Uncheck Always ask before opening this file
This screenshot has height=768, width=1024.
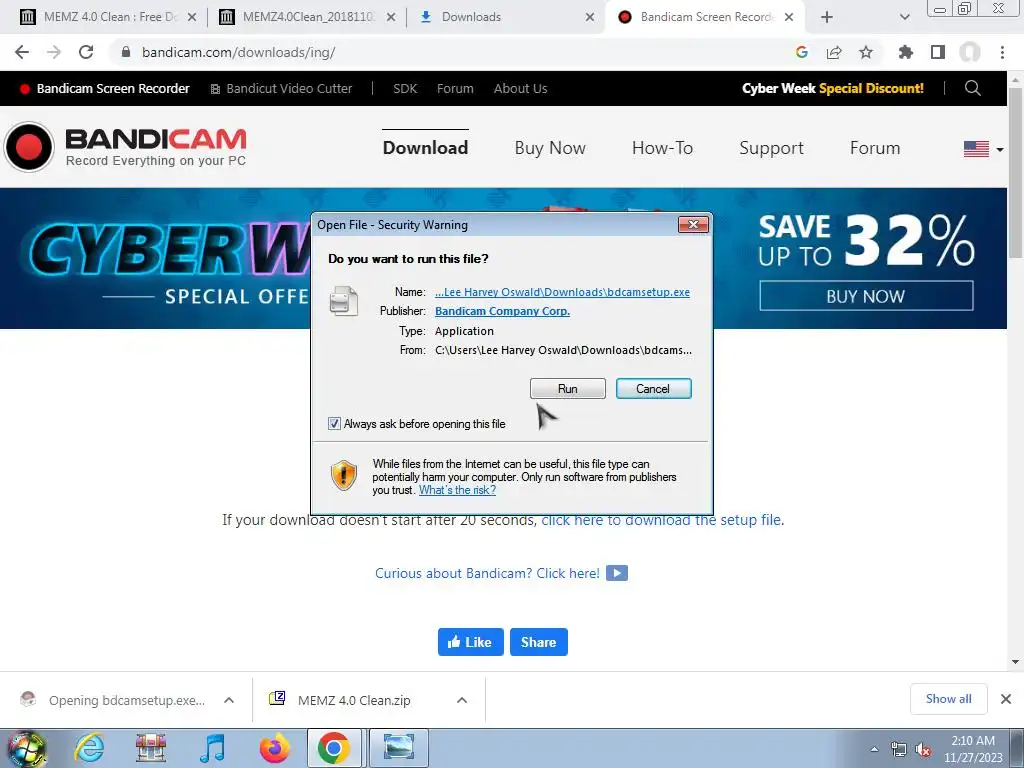pos(334,424)
